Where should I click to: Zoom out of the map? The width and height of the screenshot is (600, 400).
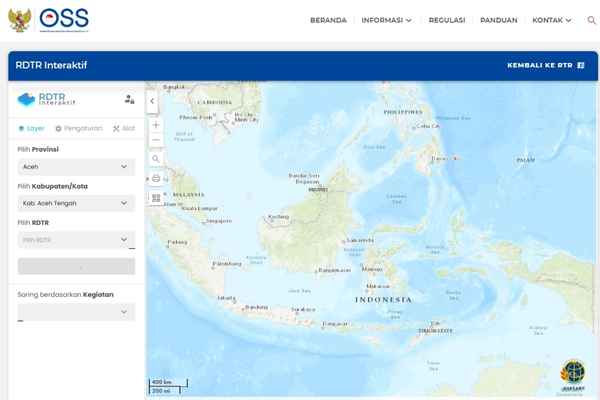tap(156, 141)
